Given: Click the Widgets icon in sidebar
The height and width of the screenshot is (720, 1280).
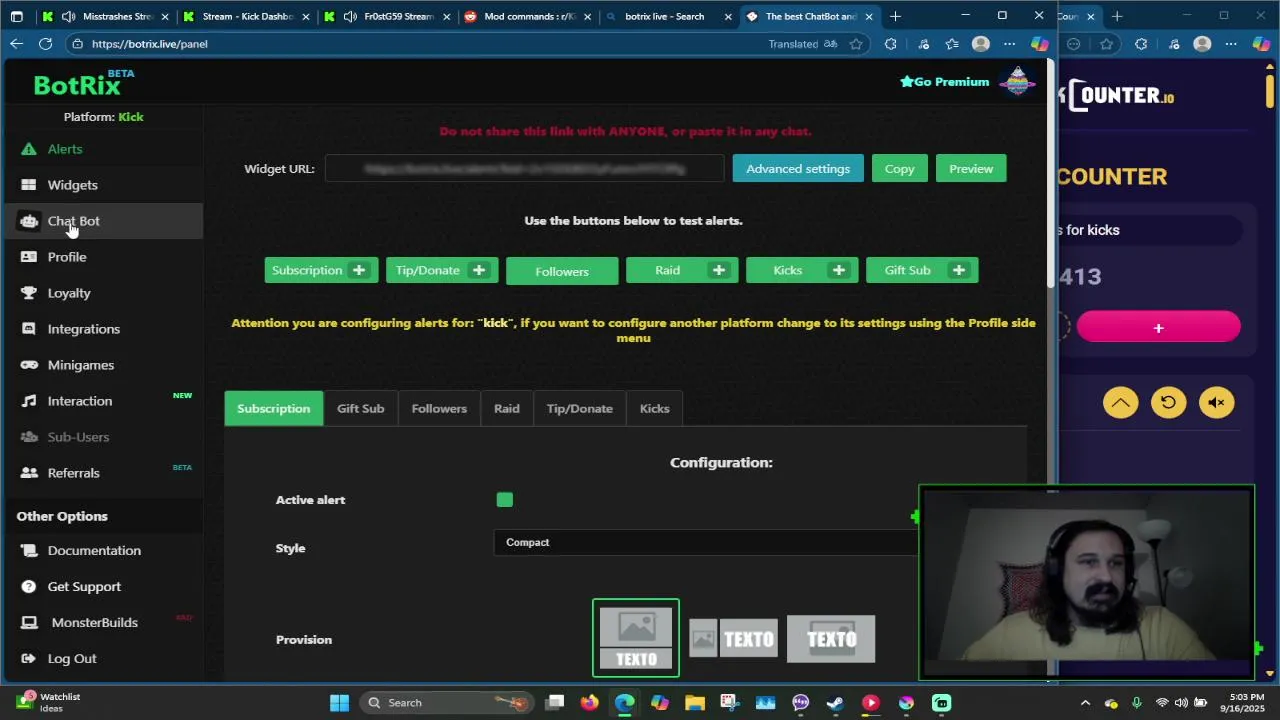Looking at the screenshot, I should pyautogui.click(x=28, y=185).
